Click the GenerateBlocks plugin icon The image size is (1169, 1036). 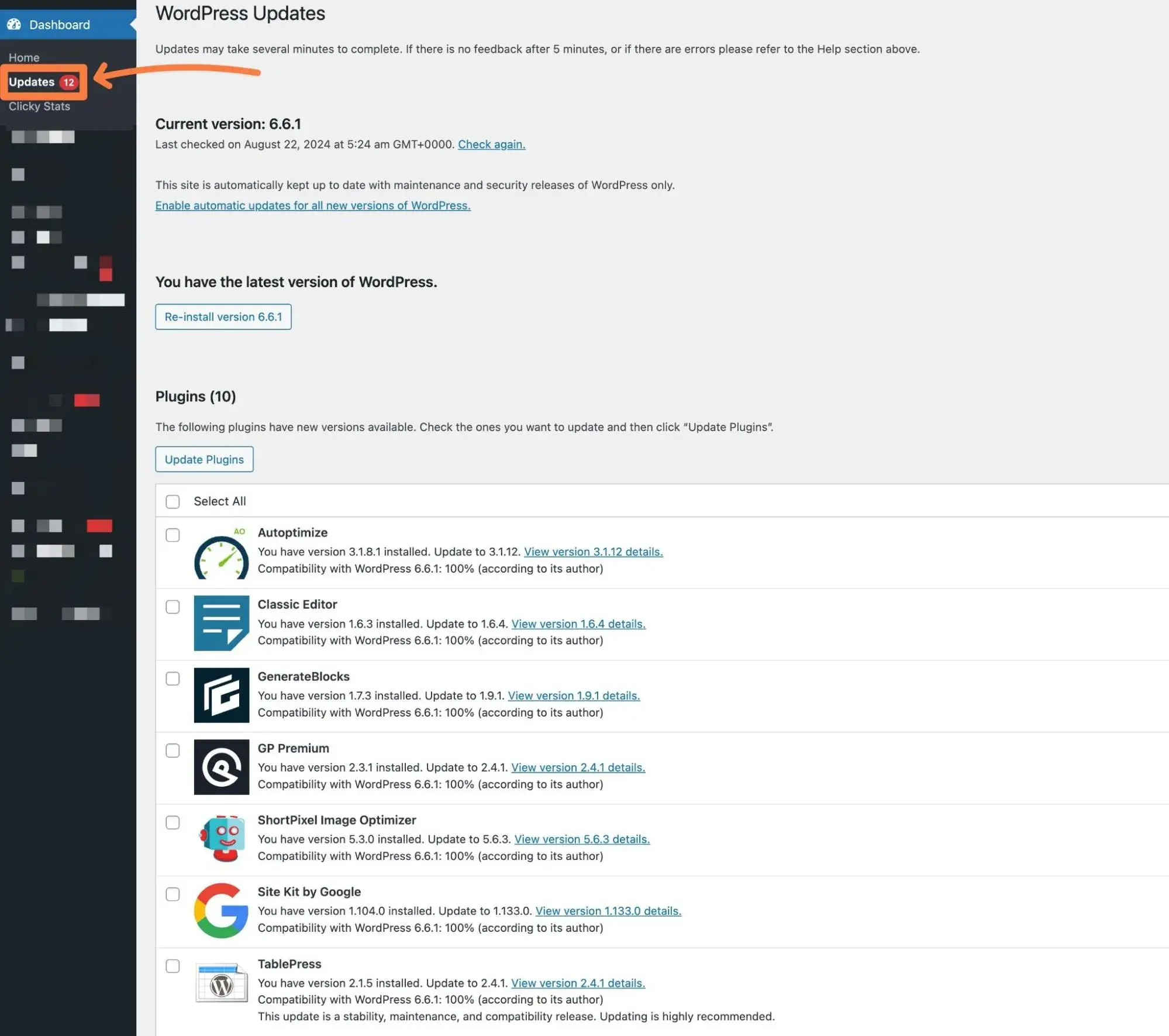221,695
